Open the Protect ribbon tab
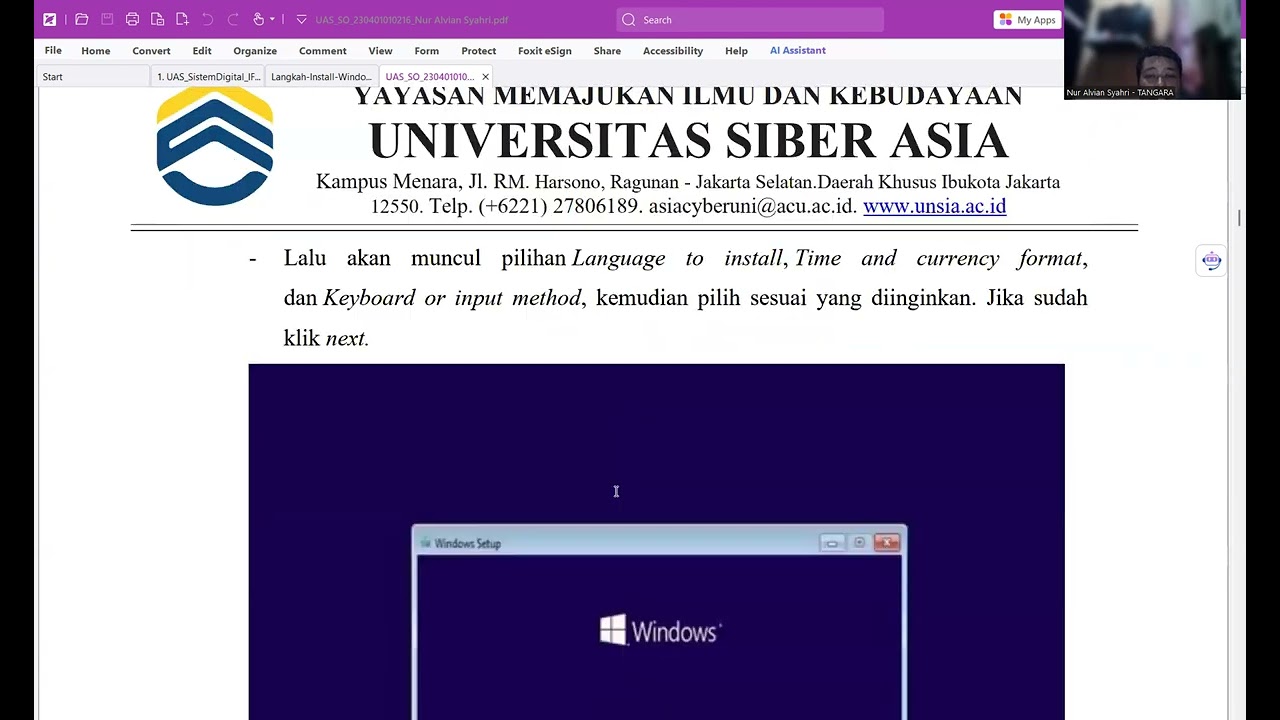The height and width of the screenshot is (720, 1280). pos(479,50)
